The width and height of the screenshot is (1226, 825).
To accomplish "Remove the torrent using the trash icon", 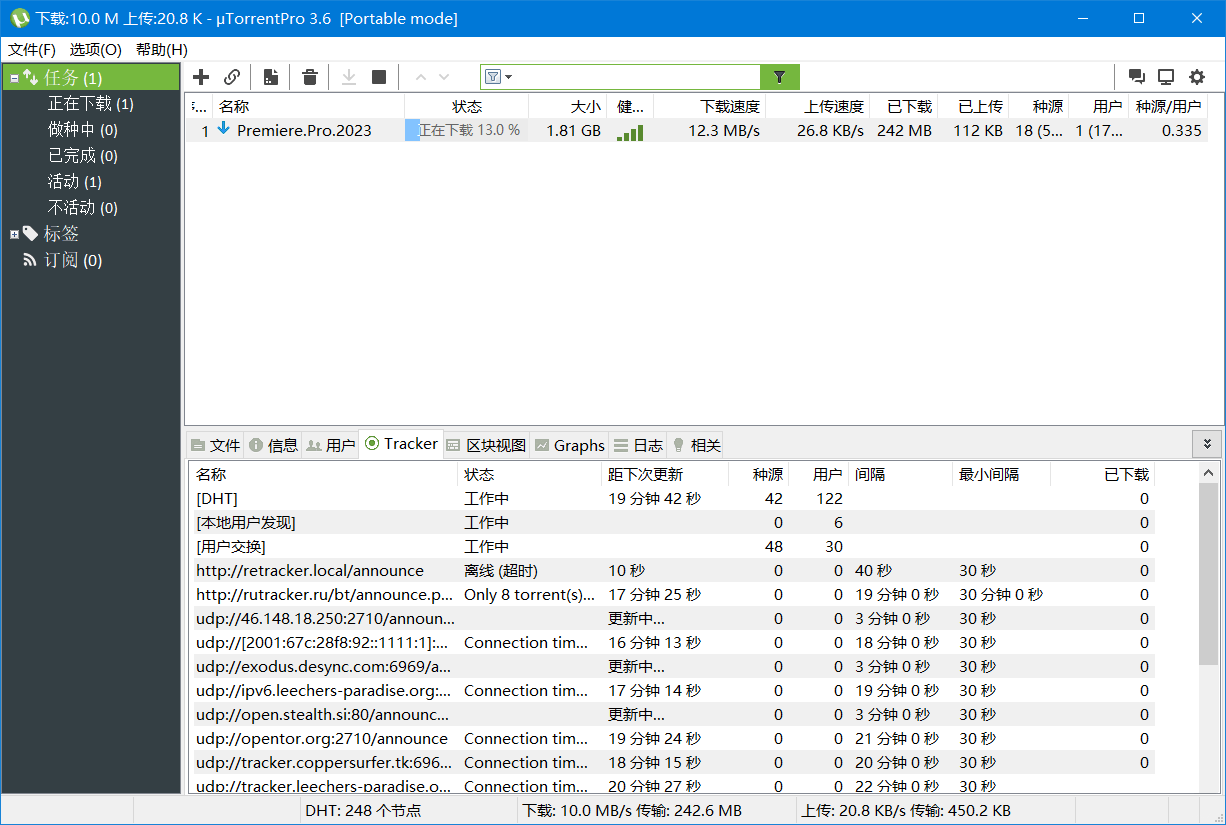I will pos(309,76).
